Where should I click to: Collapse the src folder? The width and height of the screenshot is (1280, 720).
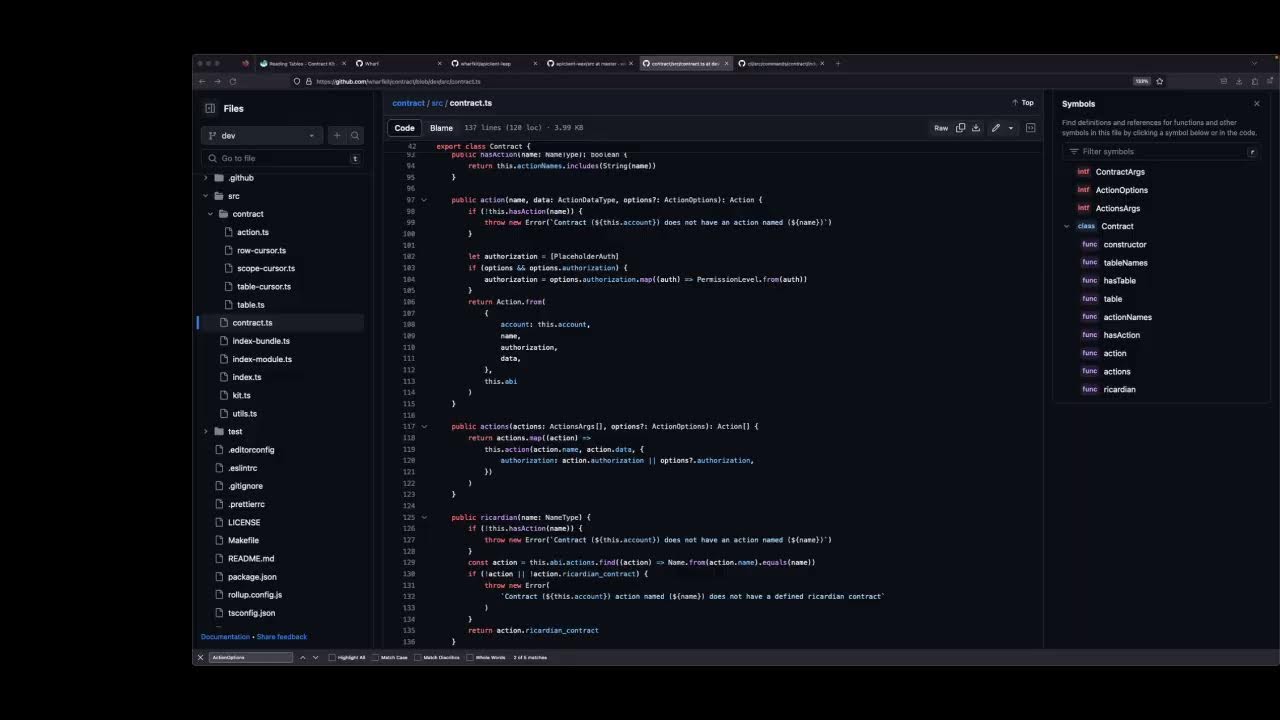coord(206,196)
